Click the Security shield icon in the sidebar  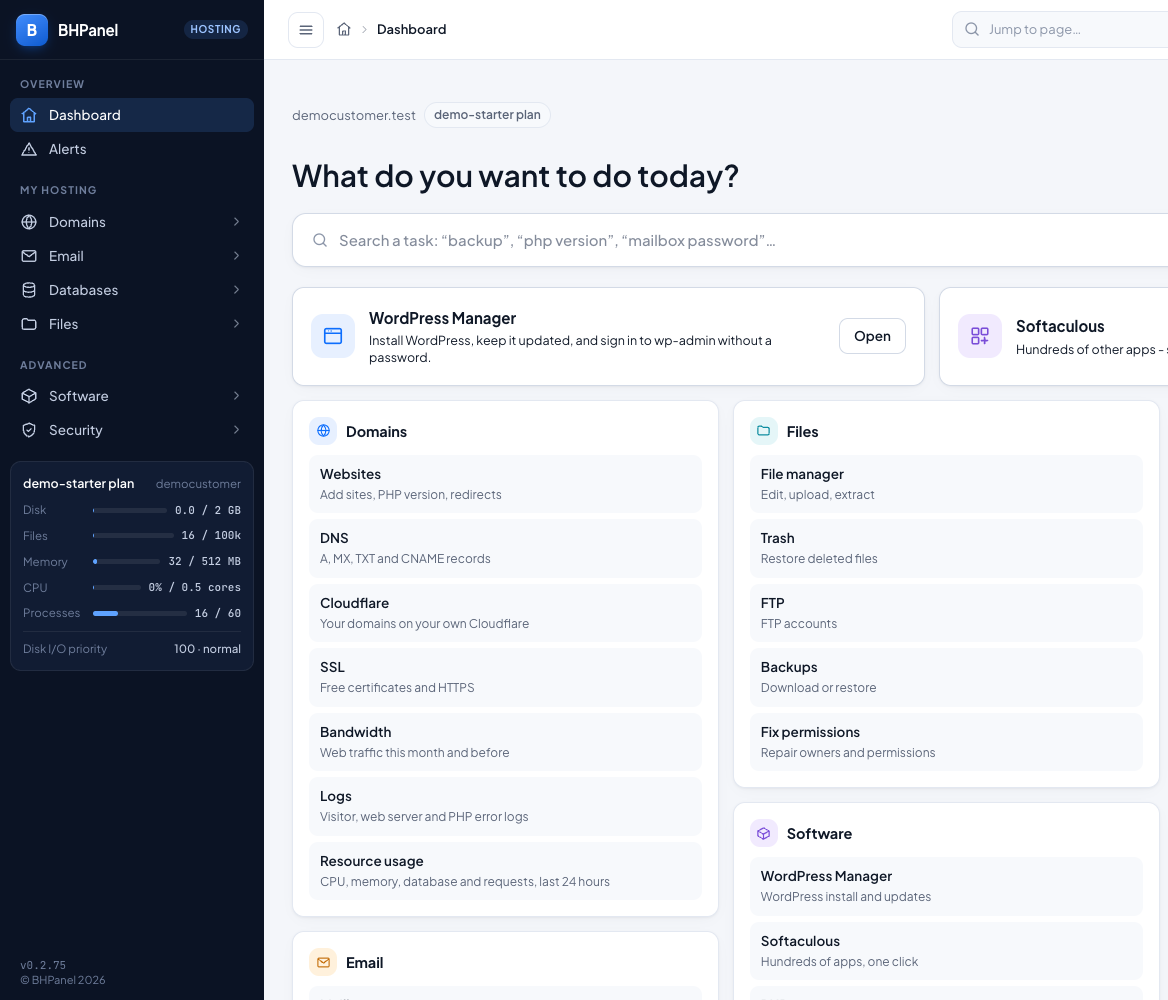29,430
